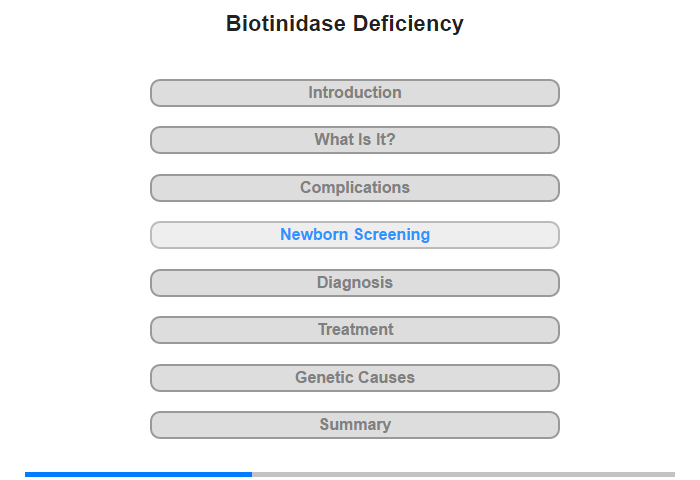This screenshot has width=700, height=480.
Task: Open the Genetic Causes section
Action: 355,378
